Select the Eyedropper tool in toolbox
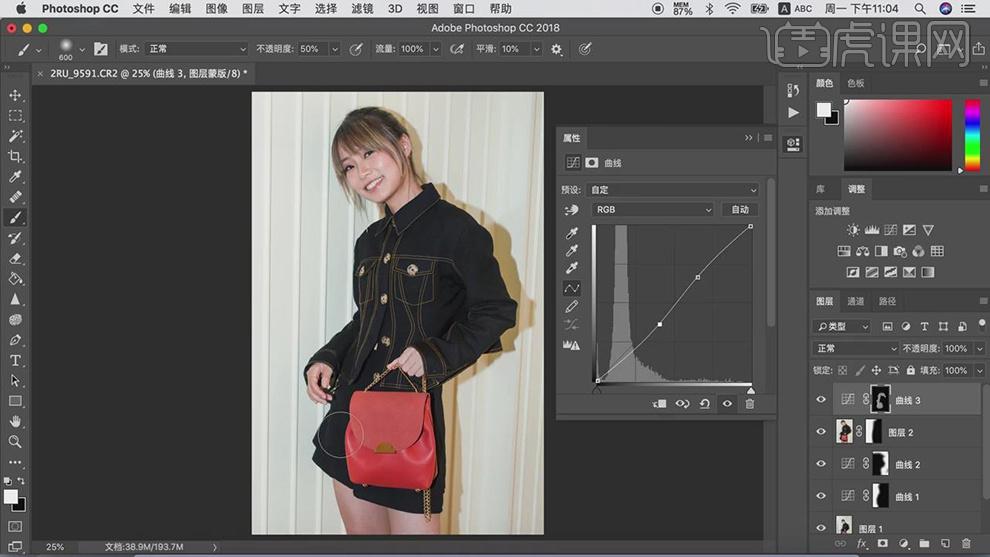The height and width of the screenshot is (557, 990). click(x=15, y=176)
